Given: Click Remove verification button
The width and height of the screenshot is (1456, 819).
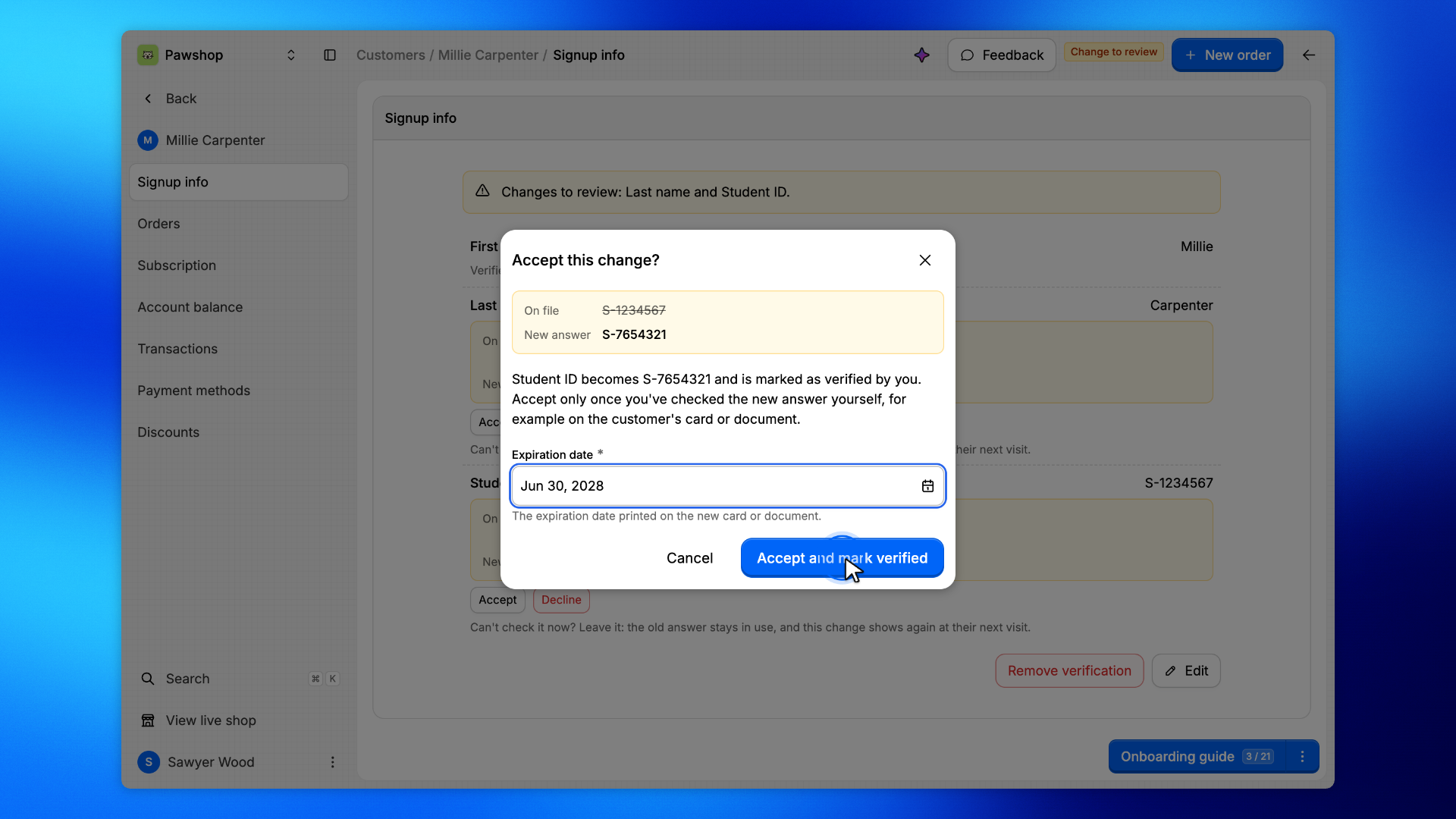Looking at the screenshot, I should [x=1069, y=671].
